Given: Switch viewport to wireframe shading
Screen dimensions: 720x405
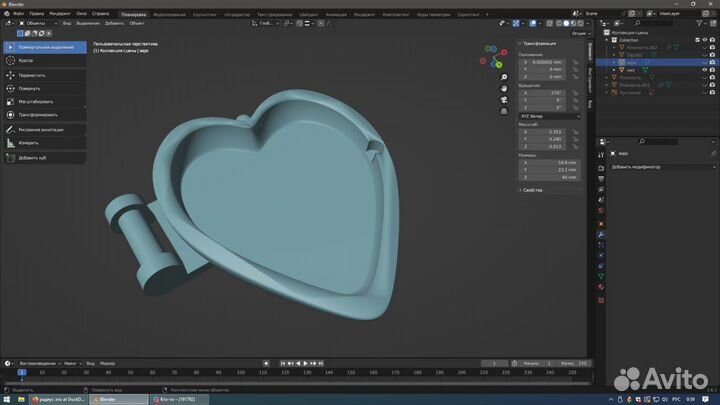Looking at the screenshot, I should click(559, 23).
